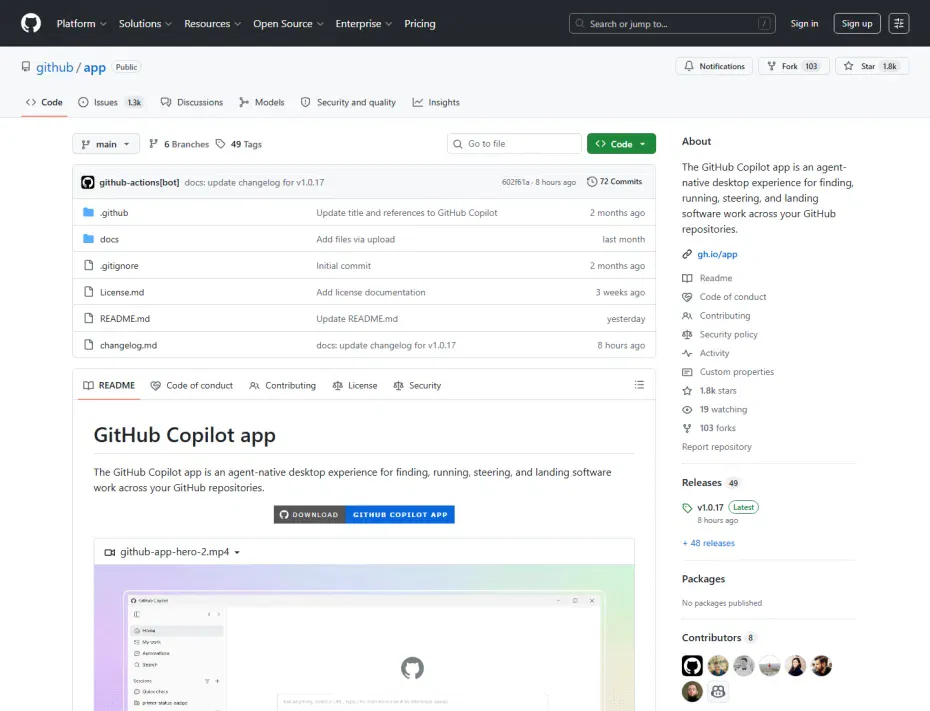Screen dimensions: 930x711
Task: Open the green Code dropdown button
Action: (x=621, y=144)
